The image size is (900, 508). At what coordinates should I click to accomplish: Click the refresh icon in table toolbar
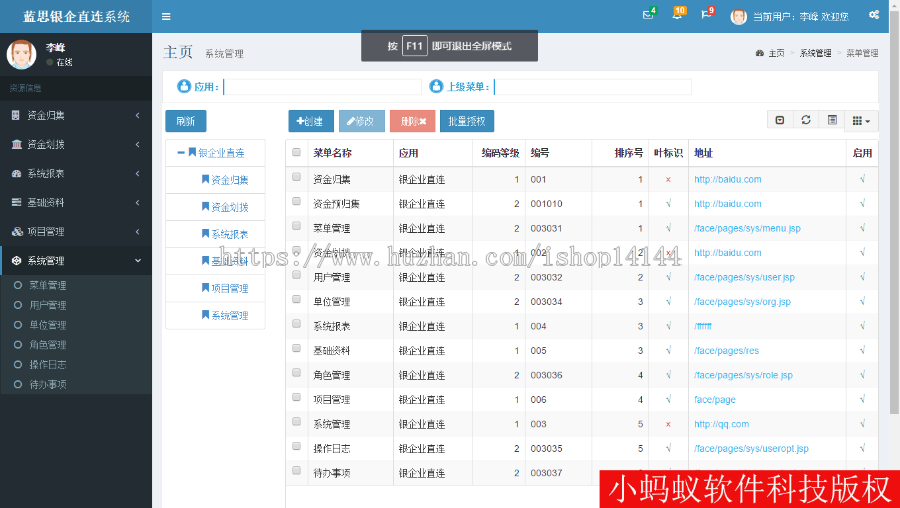click(x=806, y=120)
